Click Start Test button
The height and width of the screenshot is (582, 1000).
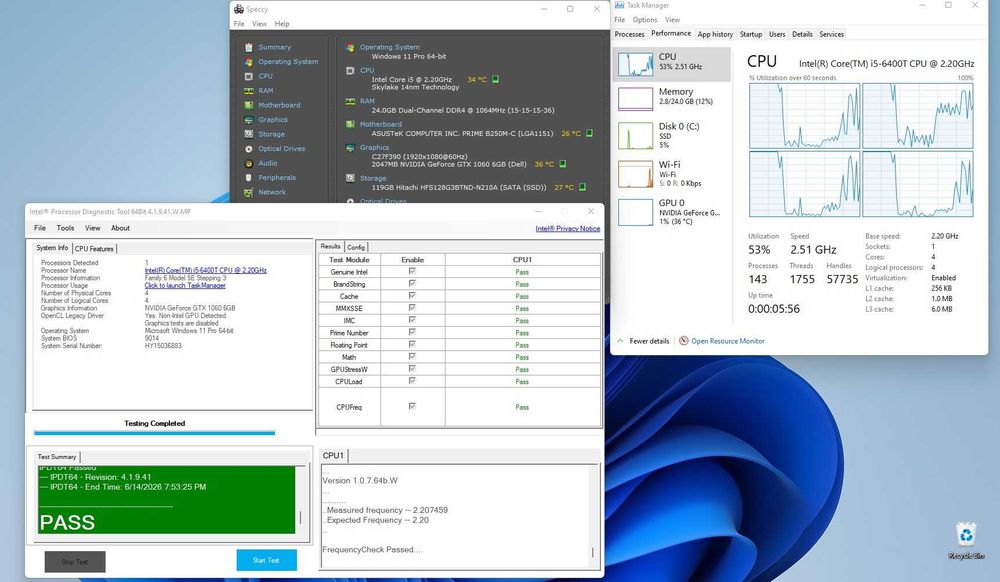267,560
